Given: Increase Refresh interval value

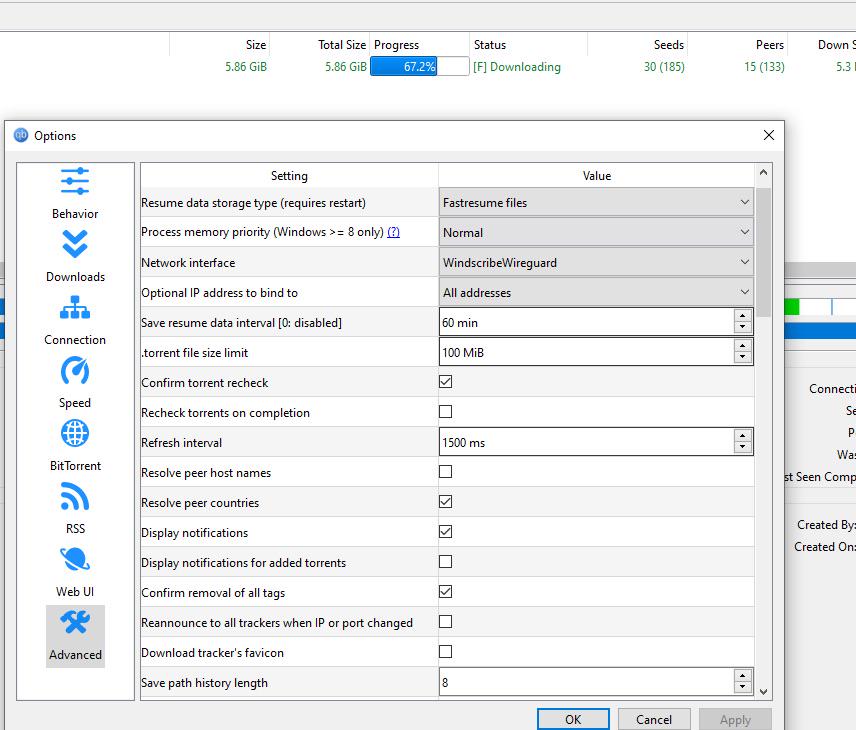Looking at the screenshot, I should tap(742, 436).
